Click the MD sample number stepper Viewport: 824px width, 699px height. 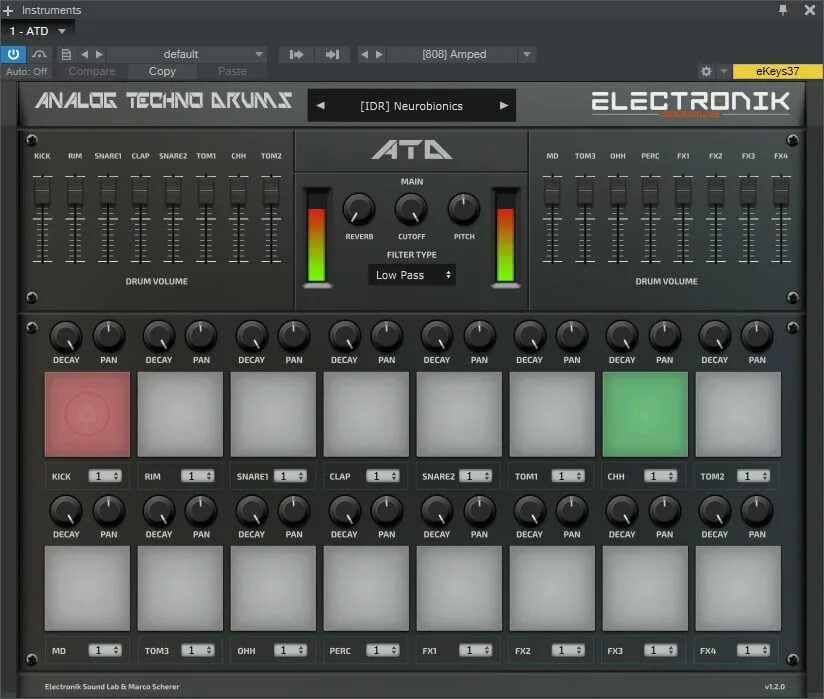click(105, 651)
